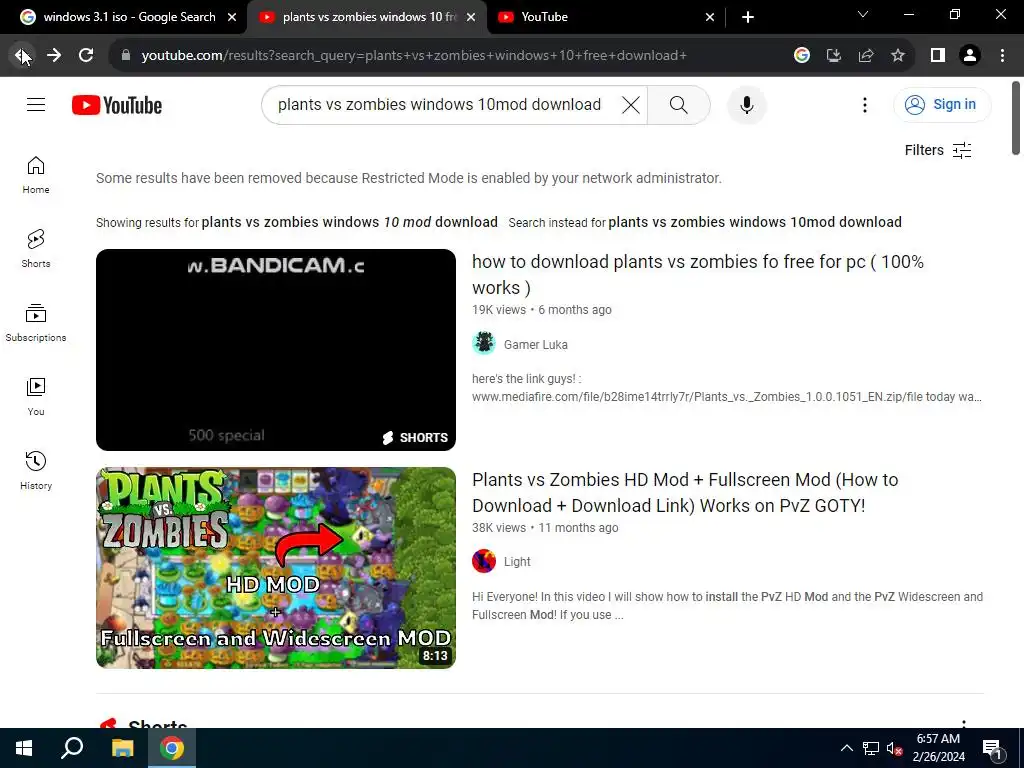Open File Explorer from taskbar

click(122, 748)
